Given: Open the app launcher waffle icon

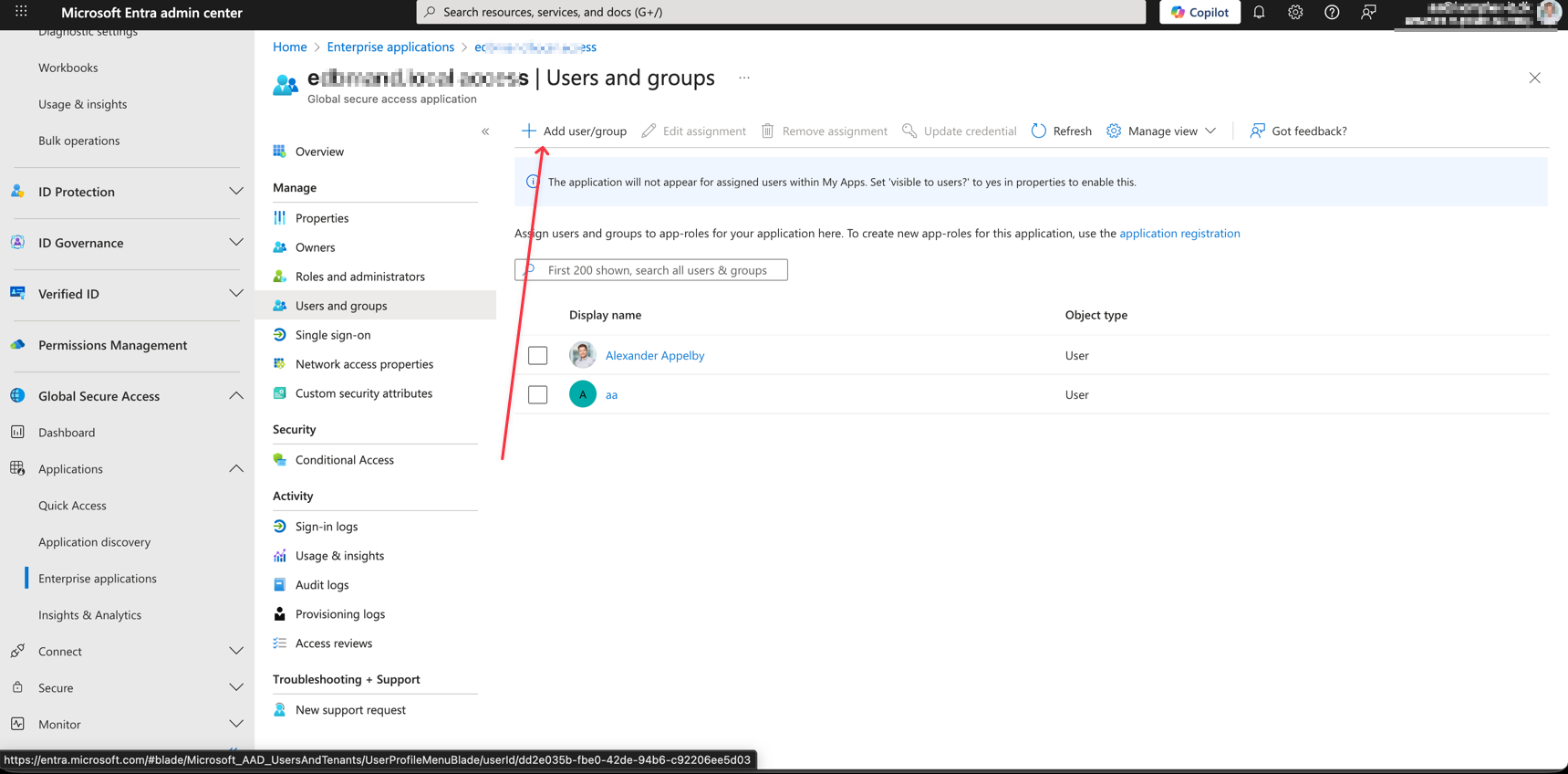Looking at the screenshot, I should [x=21, y=12].
